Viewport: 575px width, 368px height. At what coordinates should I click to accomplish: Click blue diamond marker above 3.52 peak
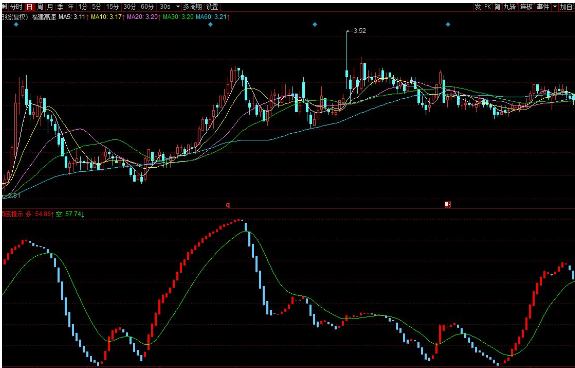coord(315,25)
